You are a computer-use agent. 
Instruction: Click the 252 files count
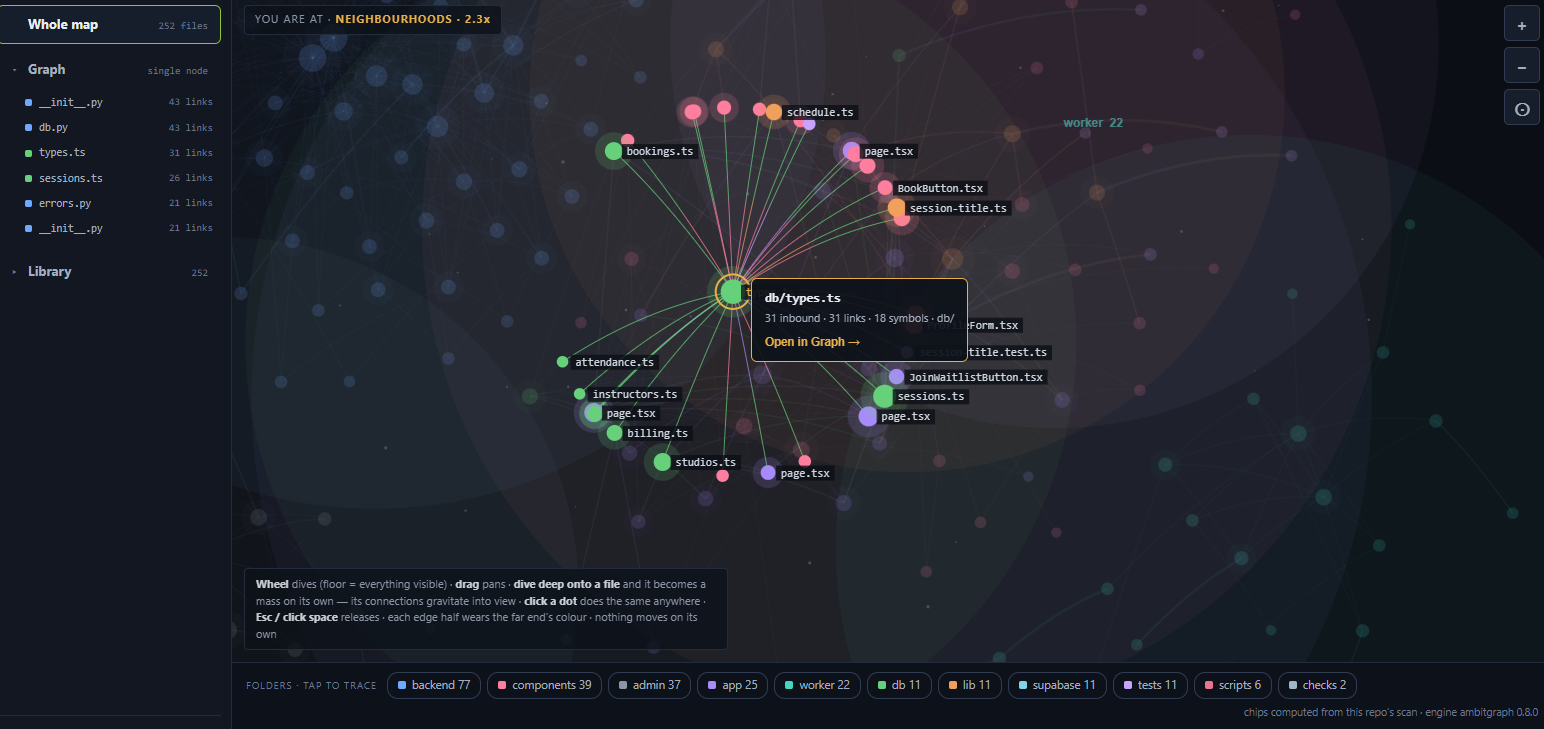(183, 26)
